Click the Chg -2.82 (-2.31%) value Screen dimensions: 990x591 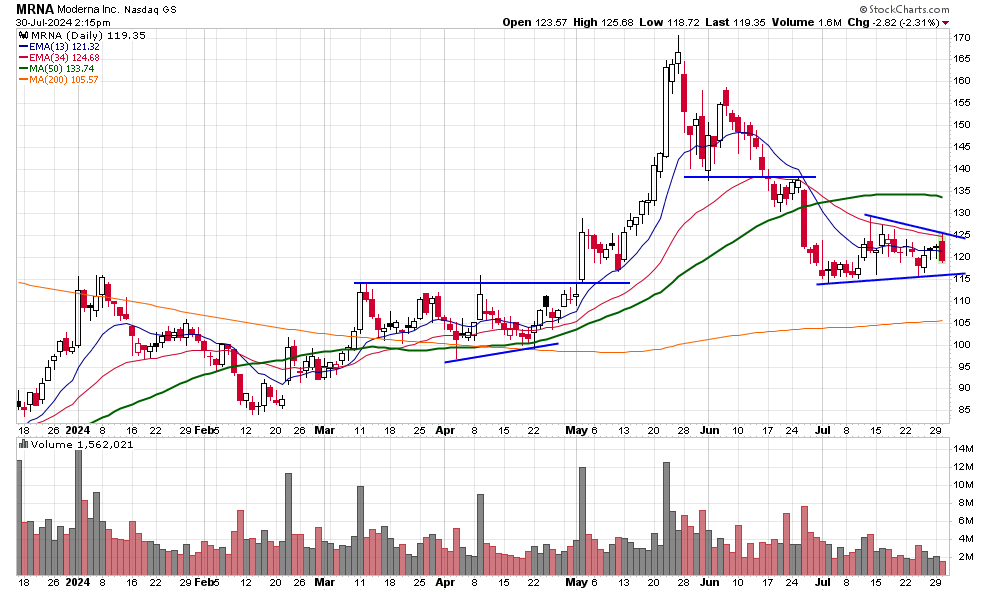pyautogui.click(x=893, y=23)
